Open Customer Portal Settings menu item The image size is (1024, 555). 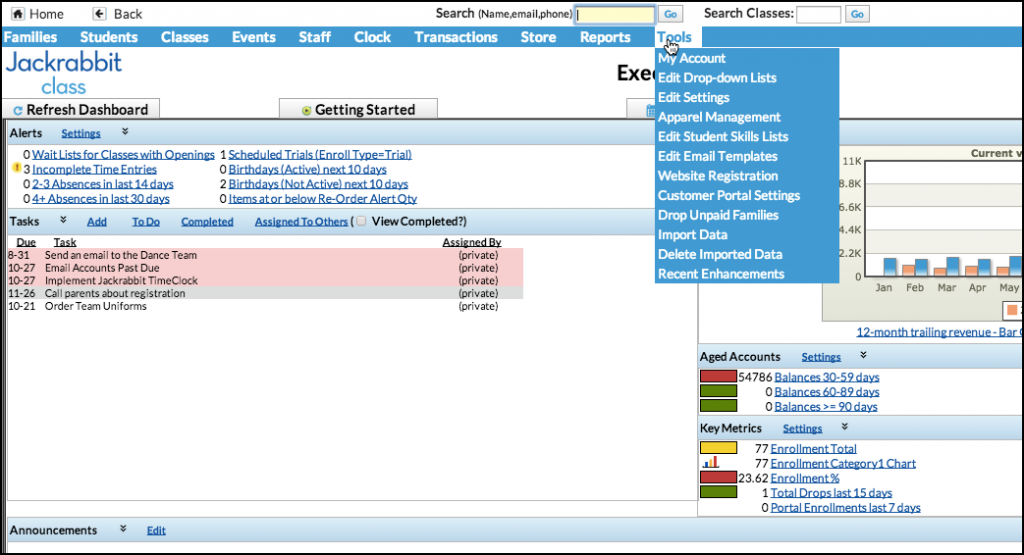point(729,195)
